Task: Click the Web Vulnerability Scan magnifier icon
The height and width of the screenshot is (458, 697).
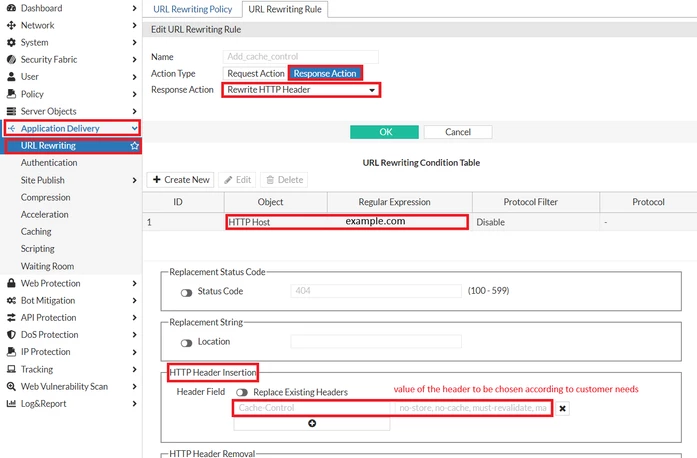Action: (x=11, y=386)
